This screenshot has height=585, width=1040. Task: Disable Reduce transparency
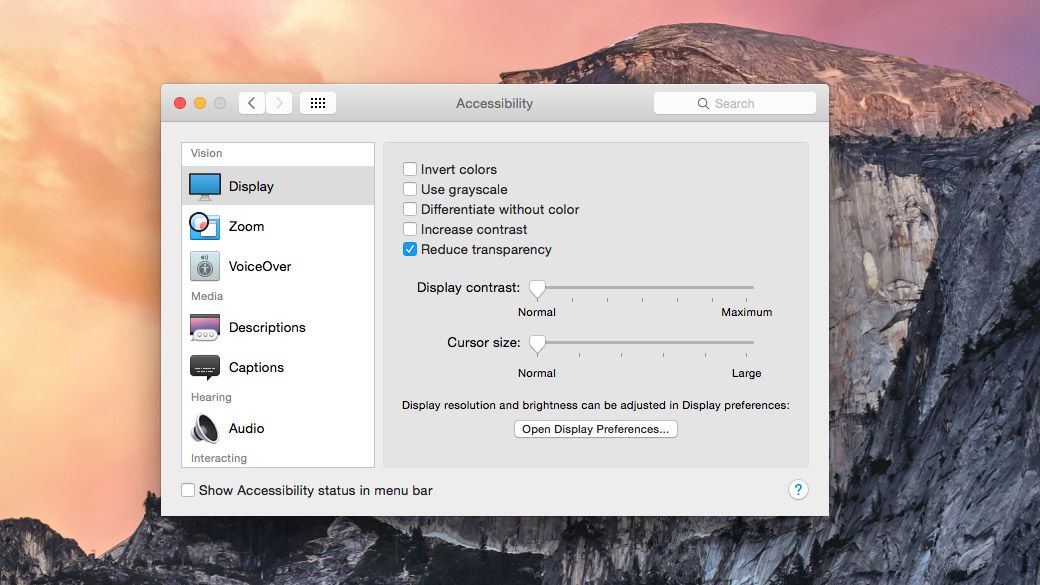[x=410, y=249]
